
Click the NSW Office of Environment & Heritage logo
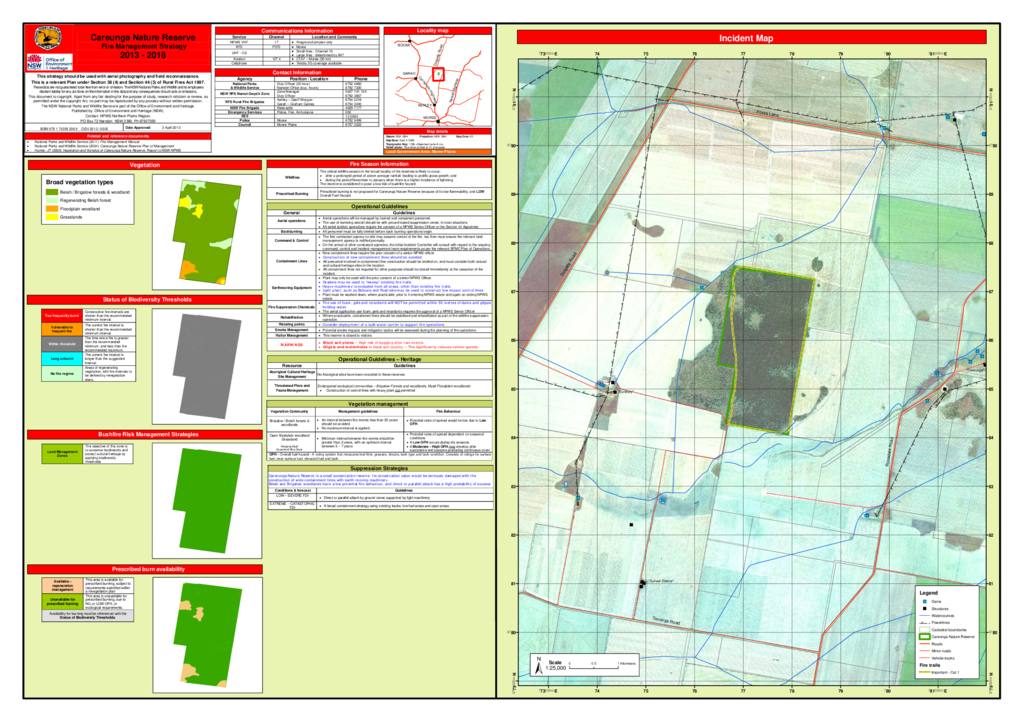[x=50, y=63]
